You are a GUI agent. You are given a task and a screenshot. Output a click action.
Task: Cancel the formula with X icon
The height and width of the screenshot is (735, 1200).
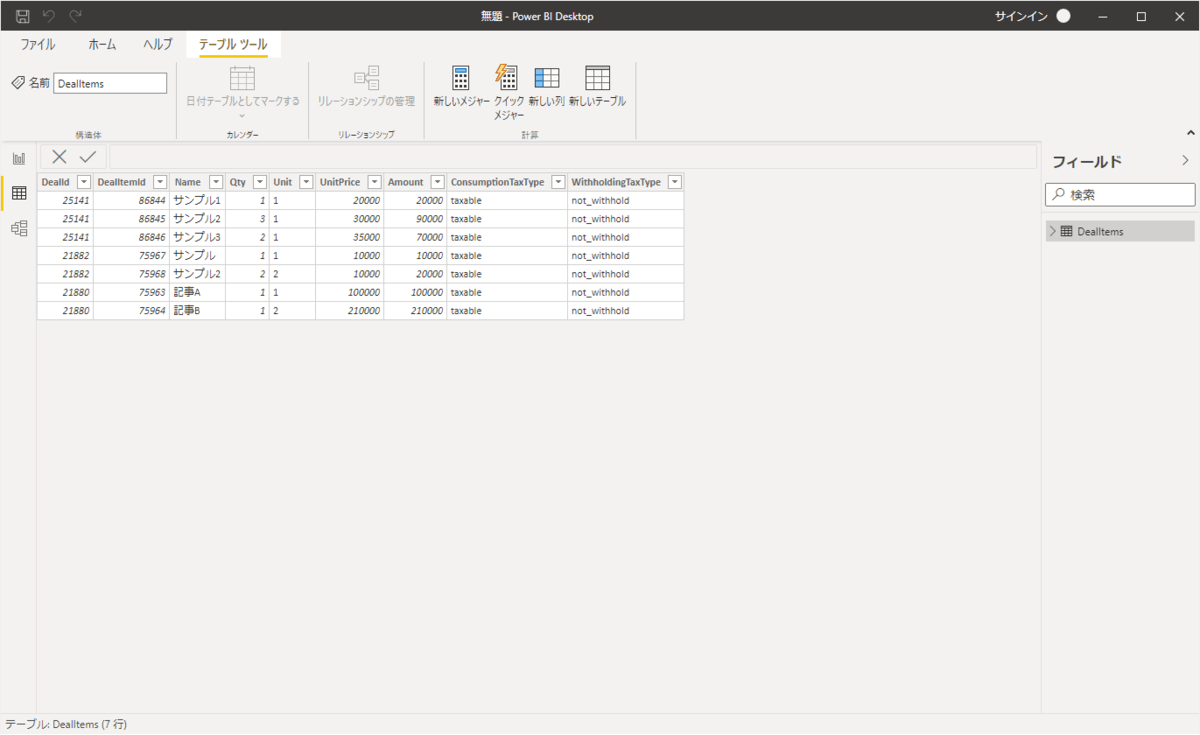coord(59,156)
